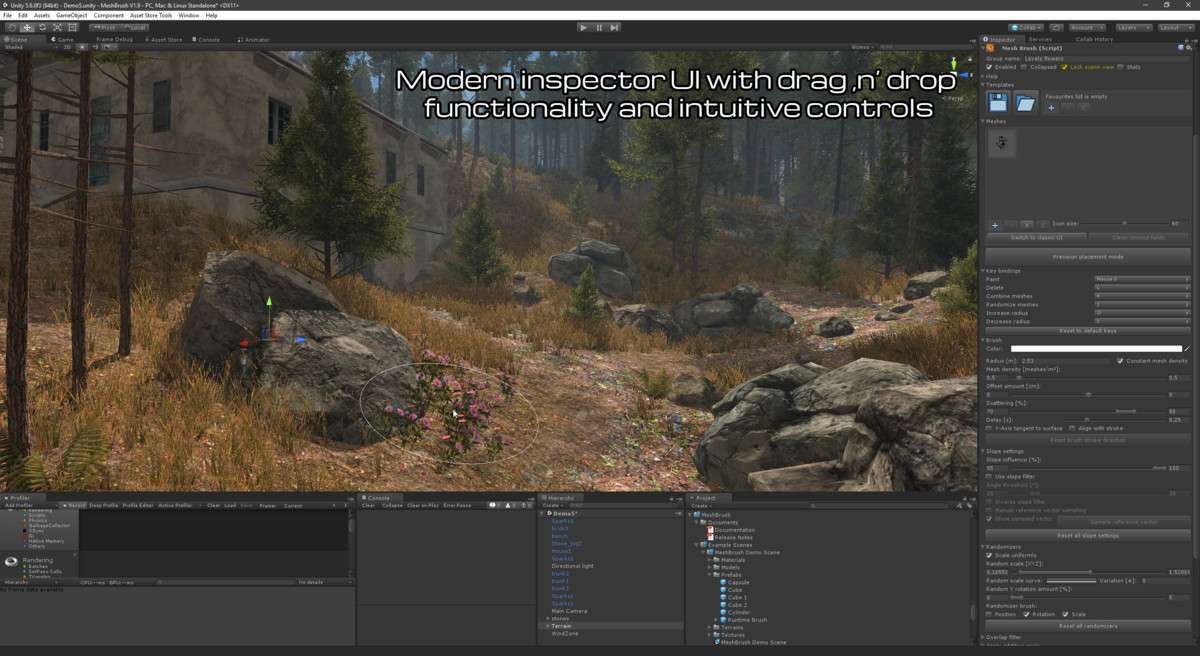Open the Layers dropdown
This screenshot has width=1200, height=656.
click(x=1133, y=28)
